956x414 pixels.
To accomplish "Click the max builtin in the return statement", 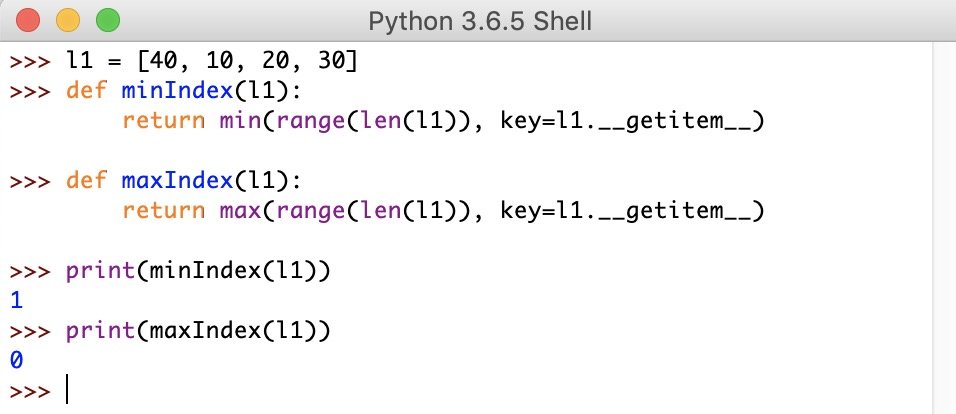I will 240,210.
